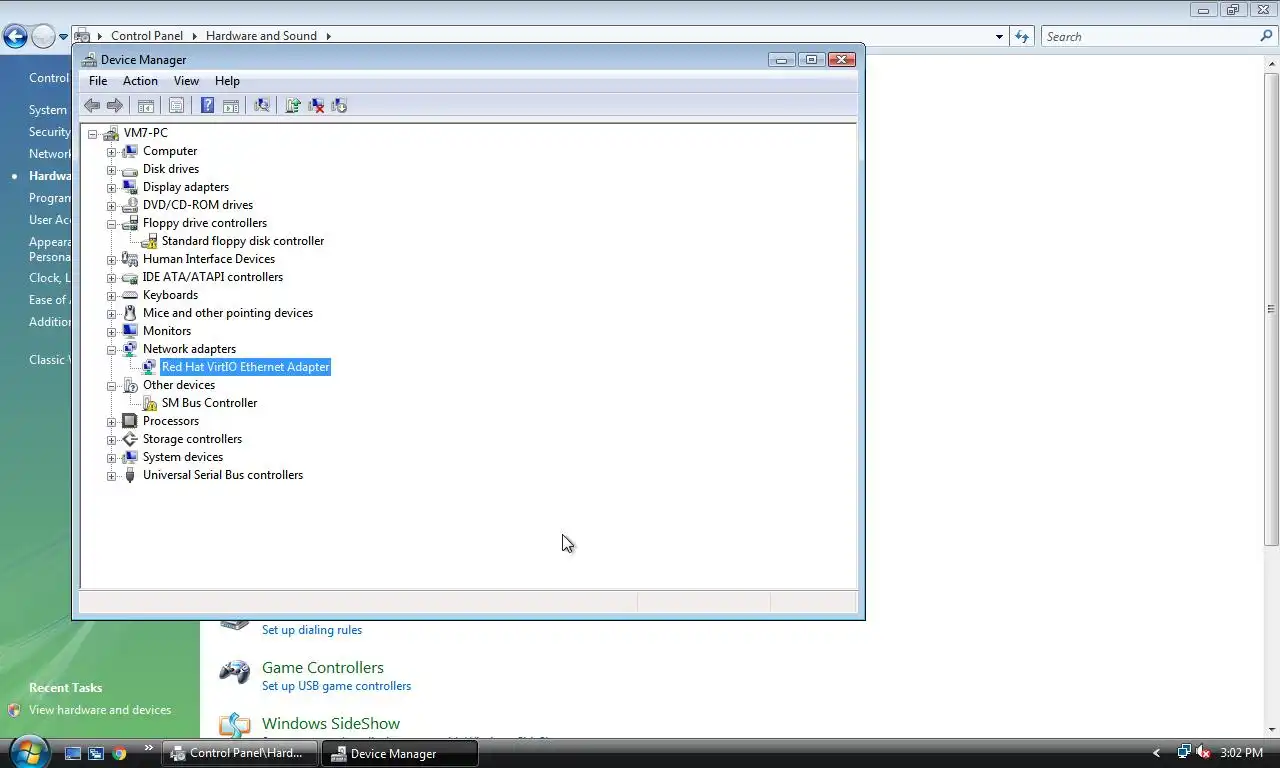
Task: Click the Control Panel breadcrumb segment
Action: click(x=147, y=36)
